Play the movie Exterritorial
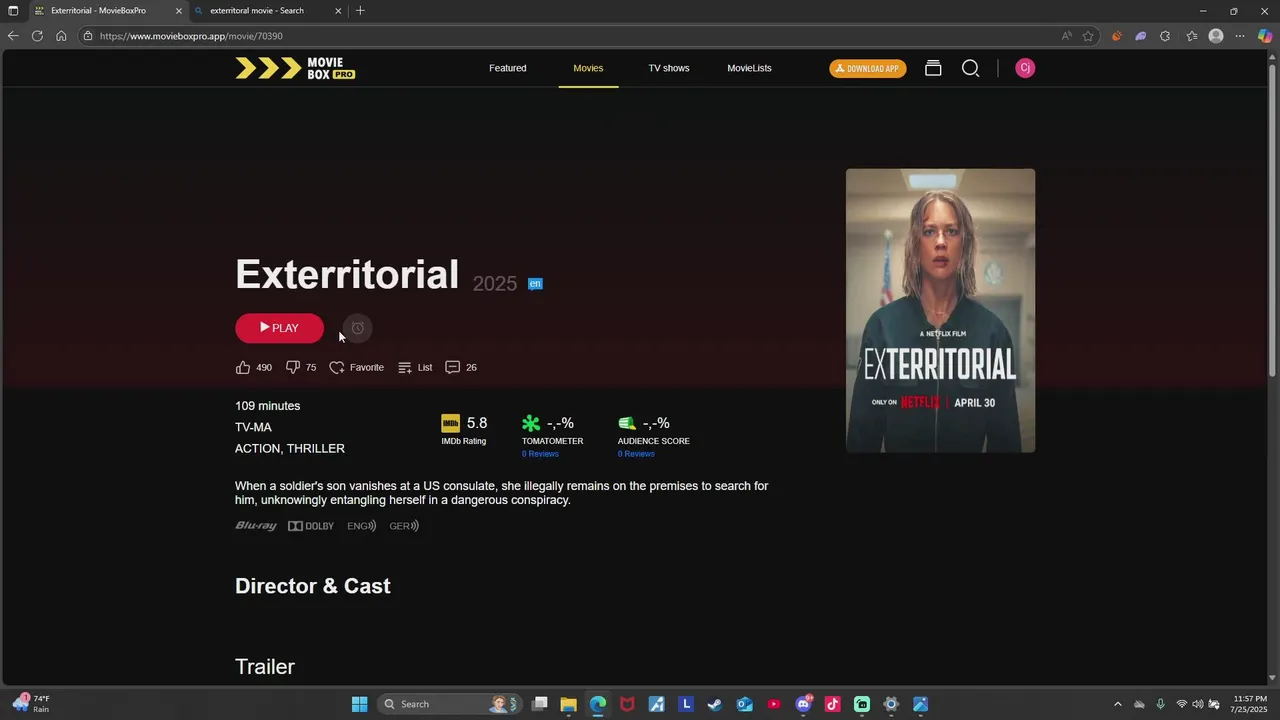Image resolution: width=1280 pixels, height=720 pixels. [279, 328]
